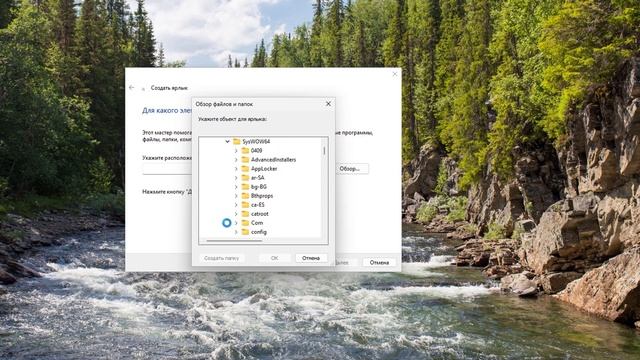Click Отмена in the Создать ярлык wizard
640x360 pixels.
coord(379,262)
